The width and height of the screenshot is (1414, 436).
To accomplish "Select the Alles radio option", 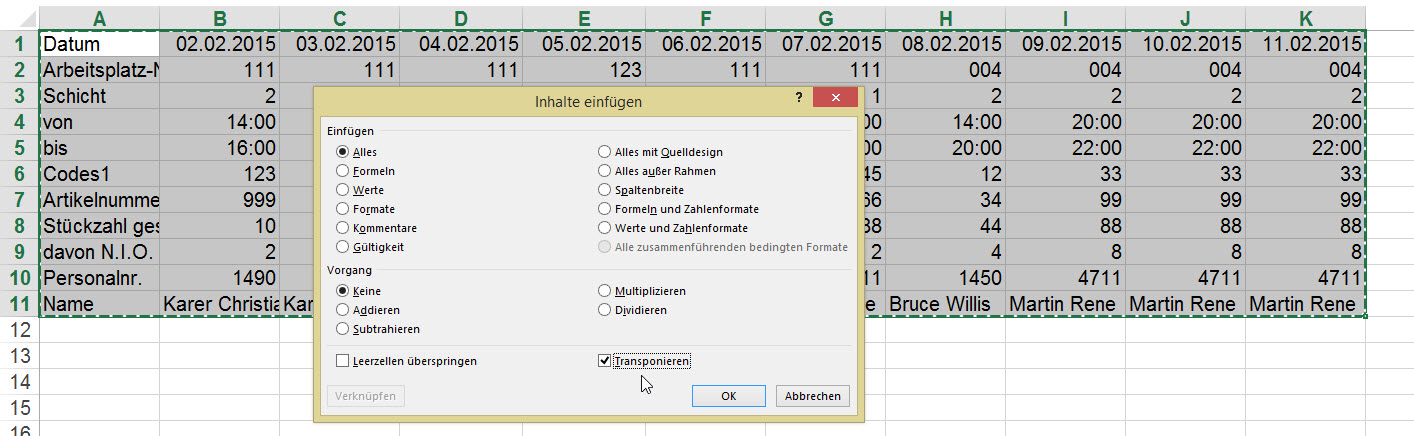I will pos(343,152).
